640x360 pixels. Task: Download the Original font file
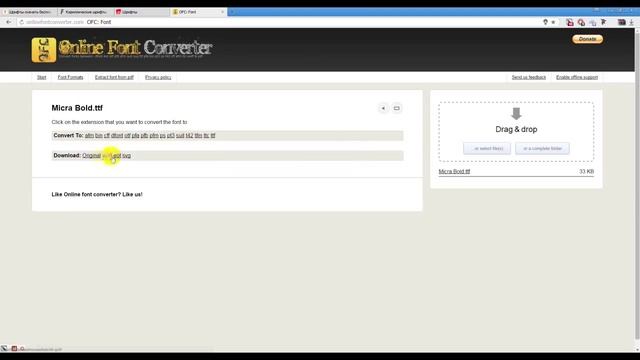91,156
